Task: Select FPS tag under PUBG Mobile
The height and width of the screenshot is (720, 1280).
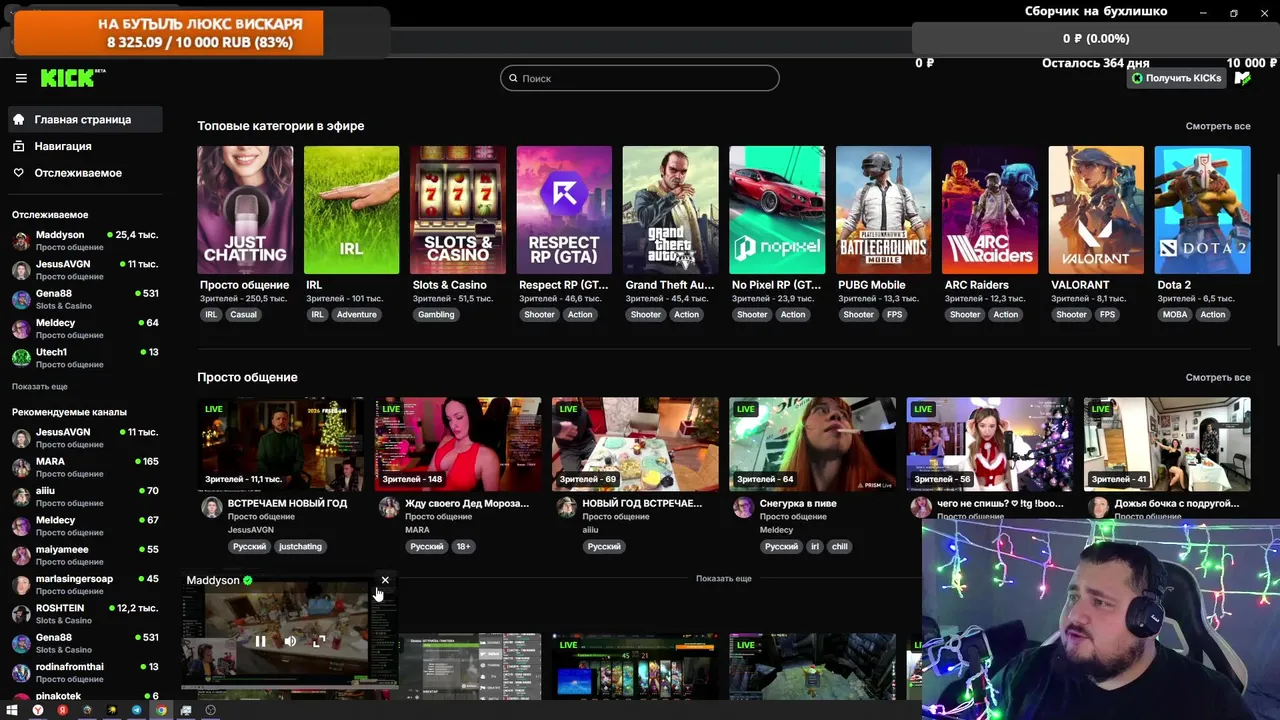Action: [894, 314]
